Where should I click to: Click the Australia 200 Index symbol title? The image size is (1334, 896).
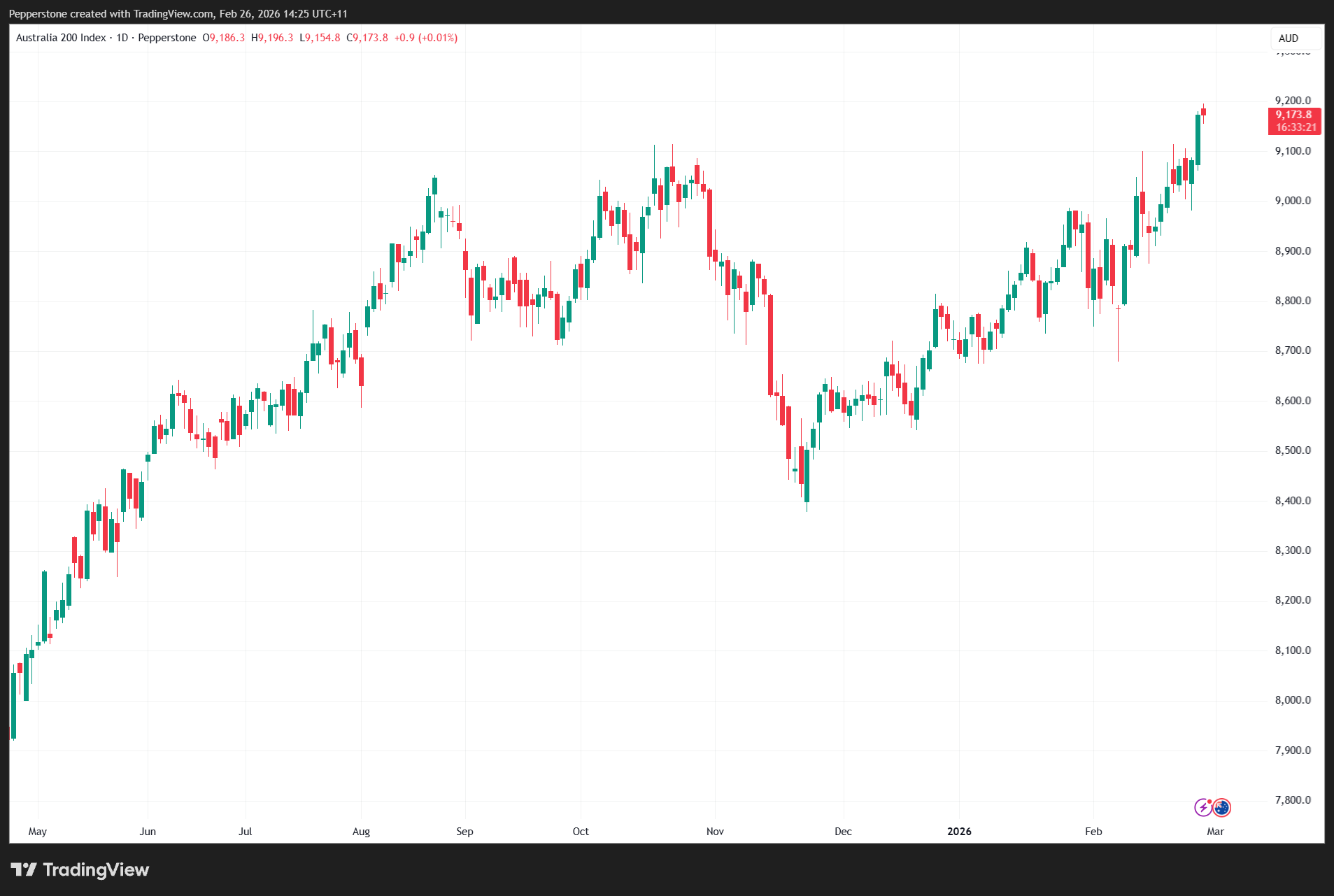[x=61, y=38]
